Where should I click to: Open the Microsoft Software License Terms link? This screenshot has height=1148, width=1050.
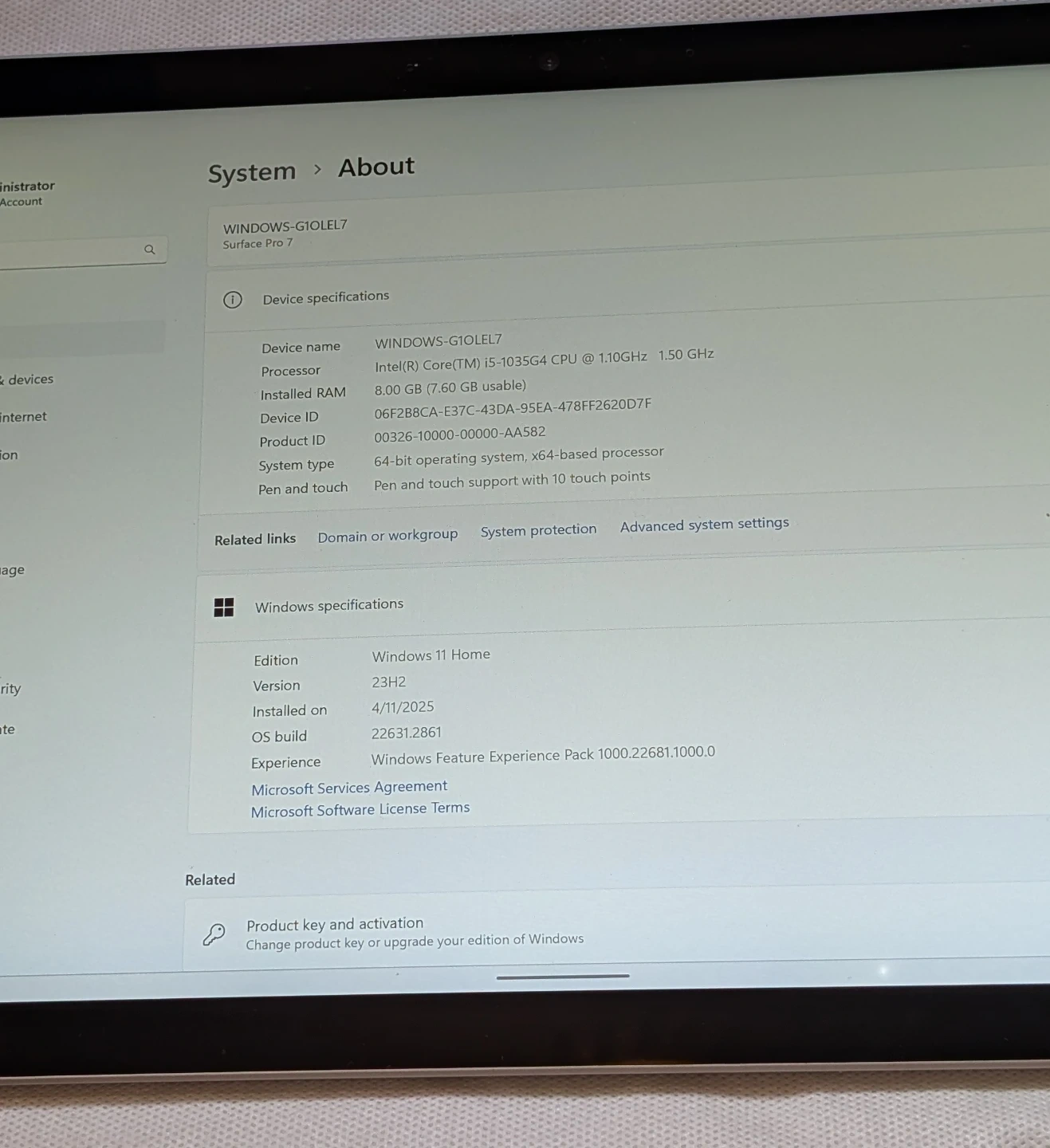click(x=360, y=809)
